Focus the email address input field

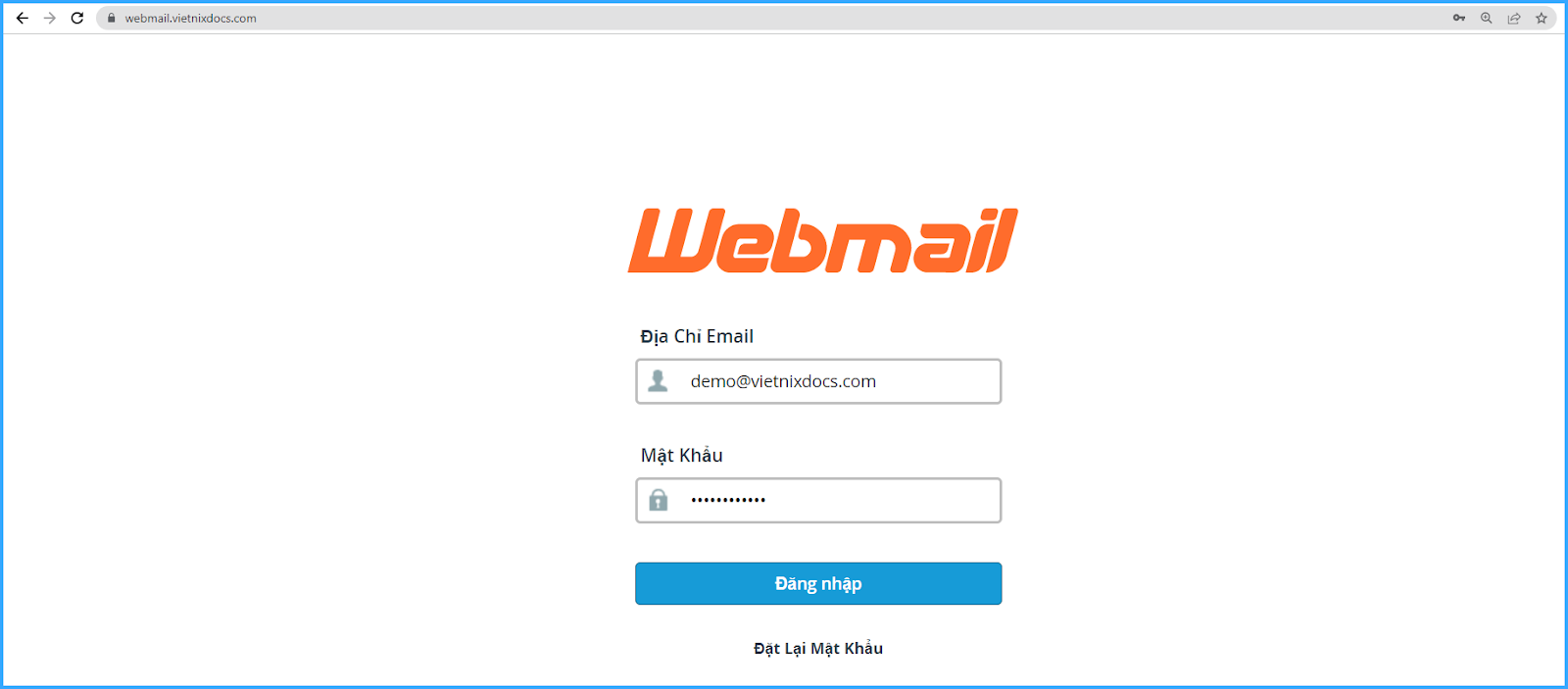tap(818, 381)
